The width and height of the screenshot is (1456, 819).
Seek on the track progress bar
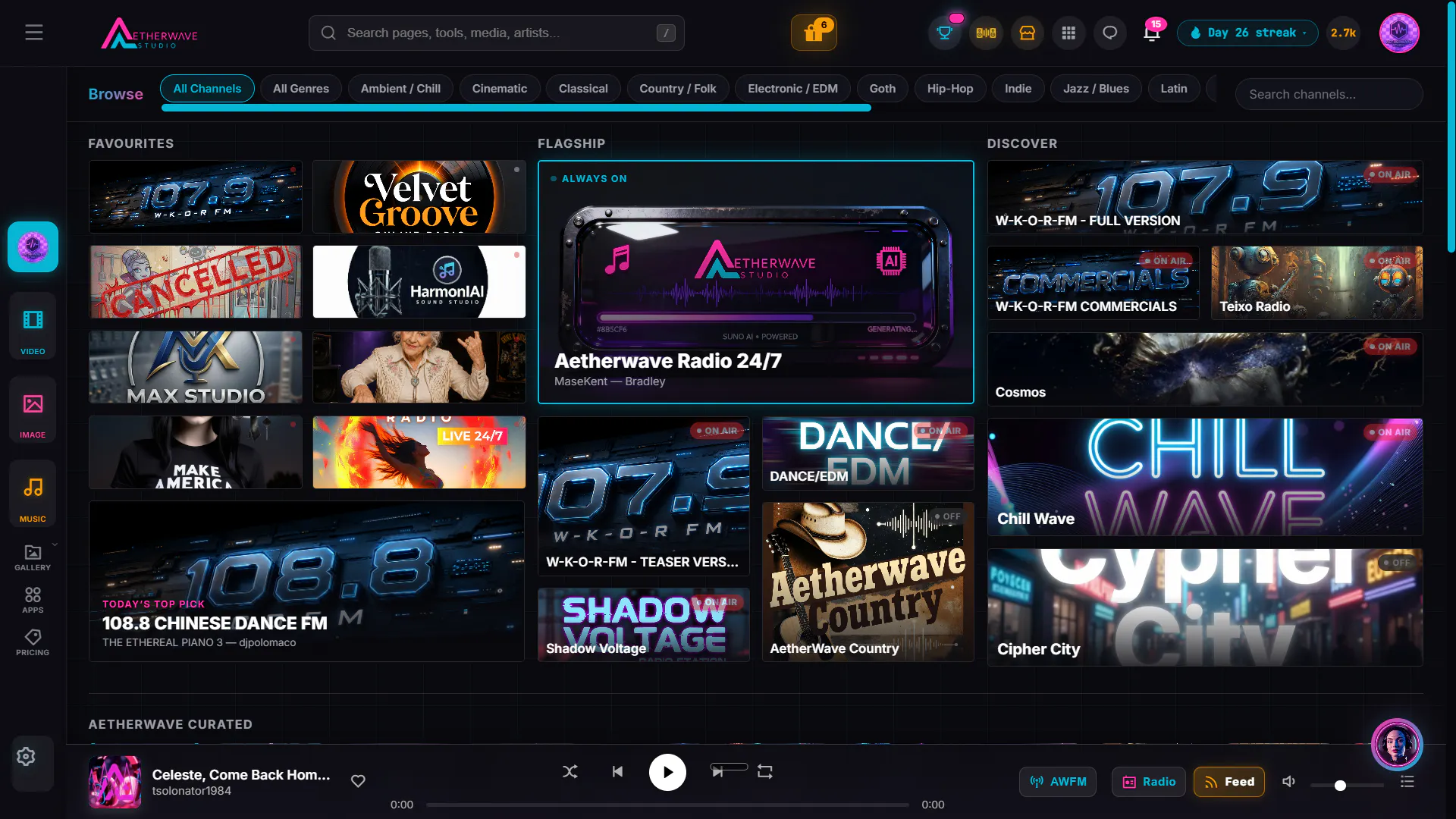tap(667, 805)
